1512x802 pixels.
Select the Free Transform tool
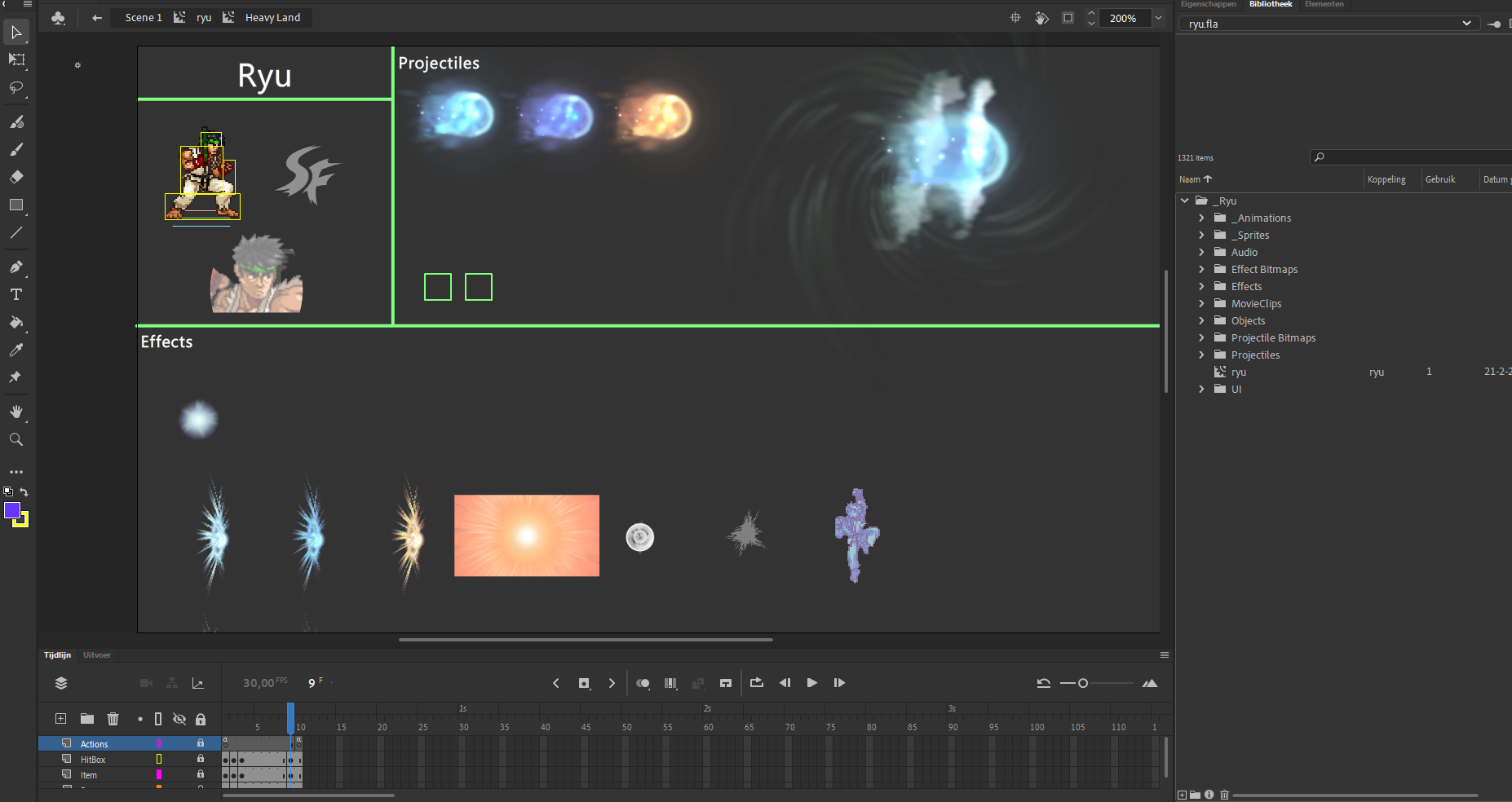tap(16, 59)
